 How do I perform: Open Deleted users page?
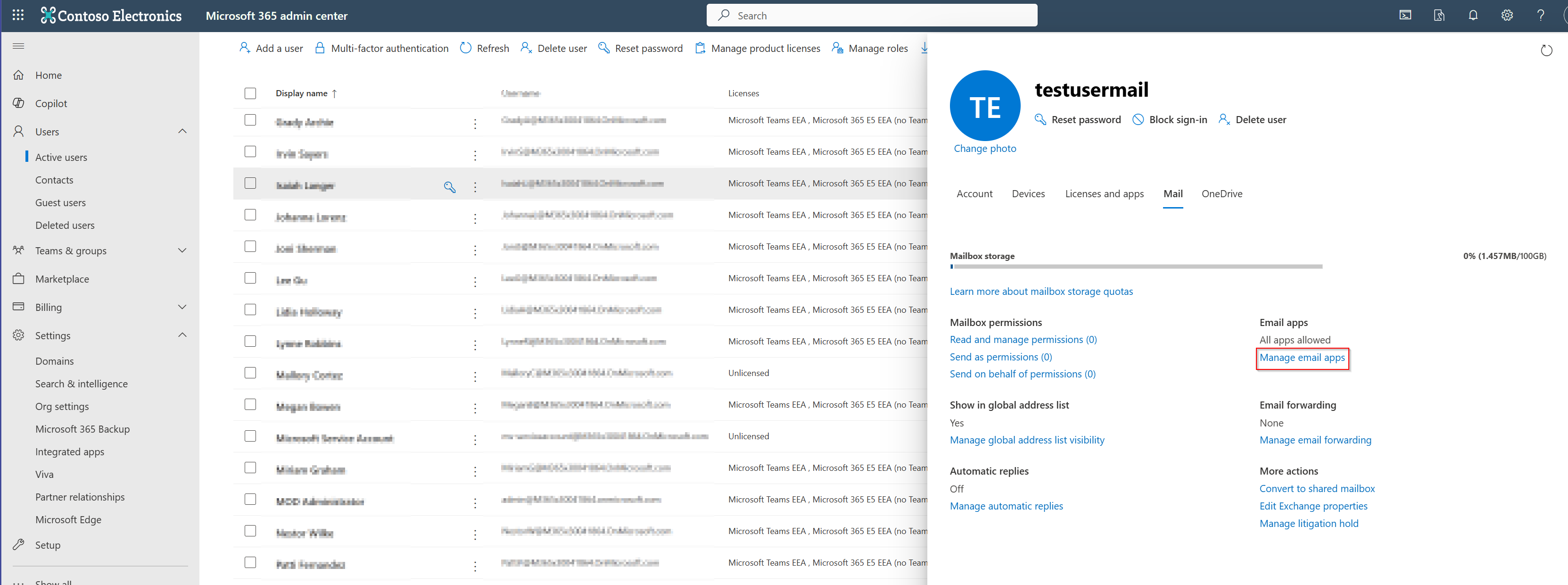click(65, 225)
